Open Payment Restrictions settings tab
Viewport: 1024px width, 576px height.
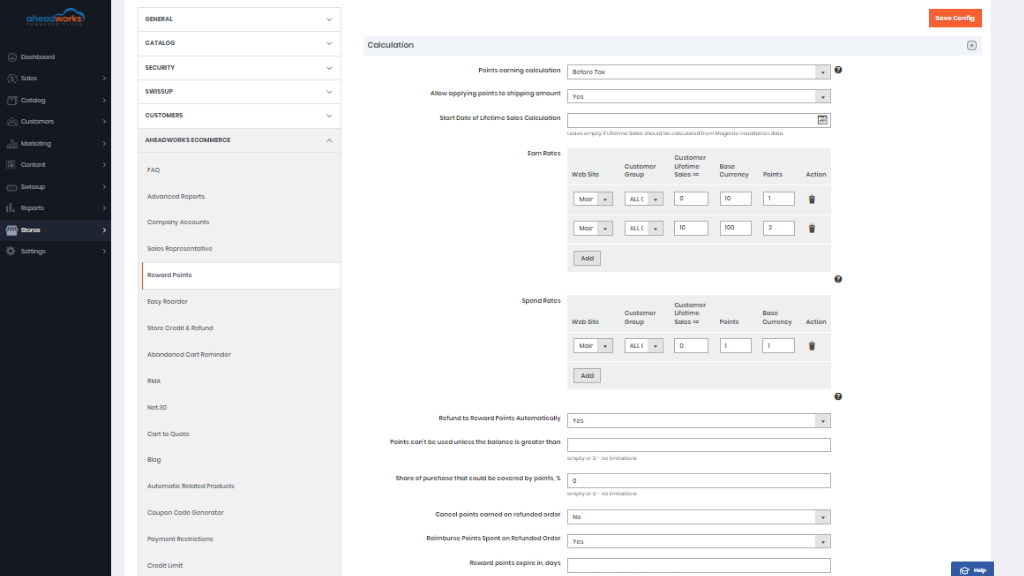click(180, 539)
